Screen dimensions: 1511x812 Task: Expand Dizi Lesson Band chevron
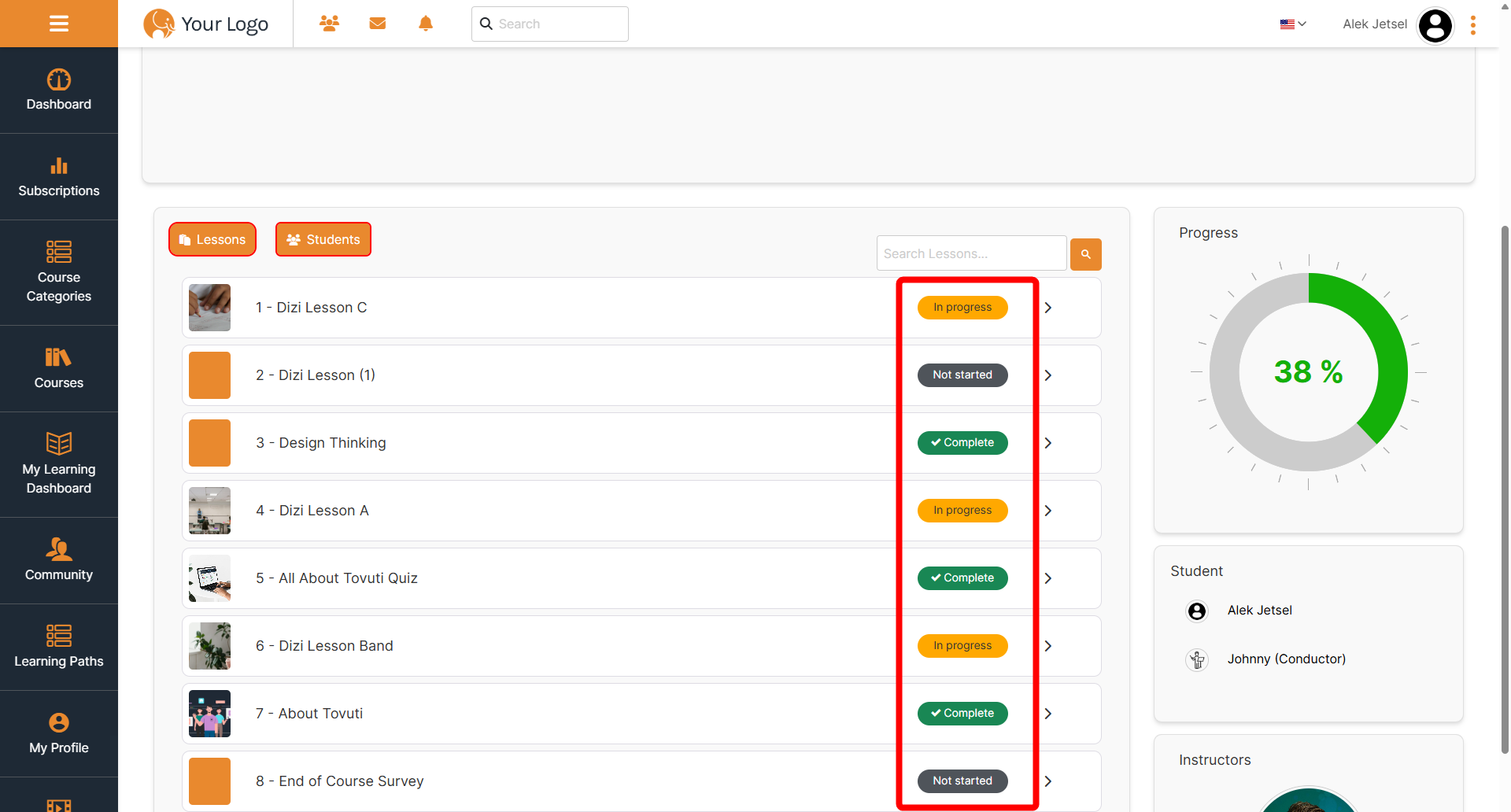pos(1048,646)
